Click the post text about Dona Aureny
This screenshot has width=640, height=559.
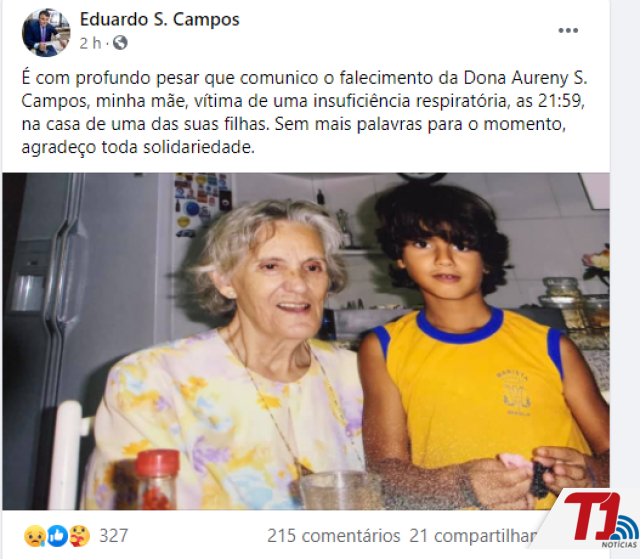[x=304, y=112]
